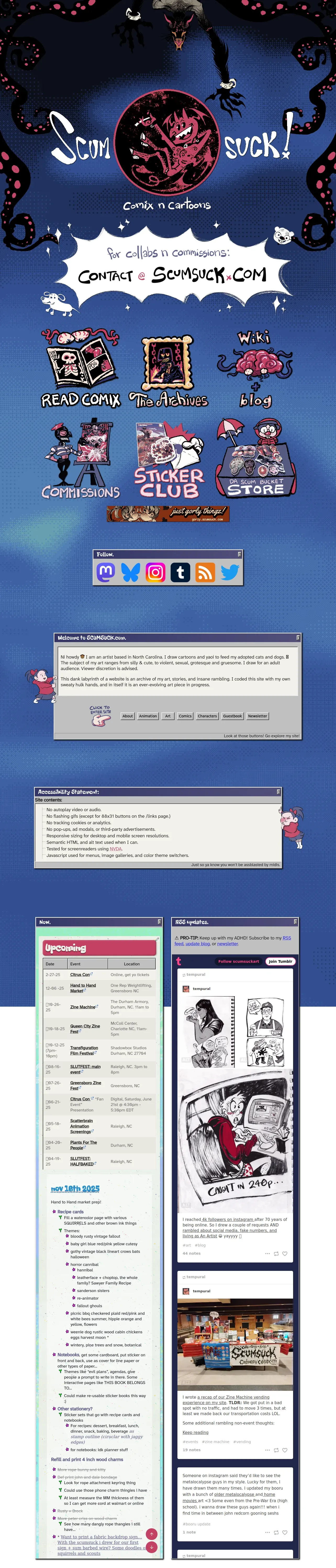Click the Animation button
This screenshot has width=336, height=1568.
[x=148, y=716]
